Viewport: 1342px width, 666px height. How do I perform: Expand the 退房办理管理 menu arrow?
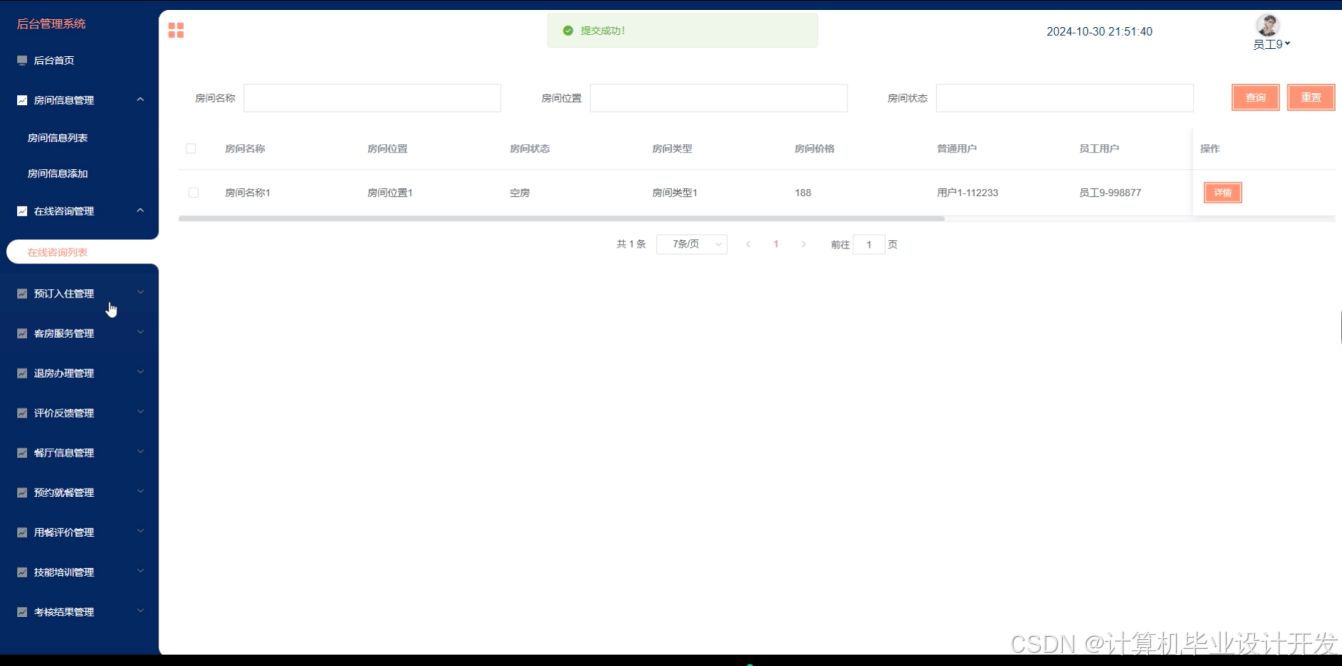(x=140, y=372)
